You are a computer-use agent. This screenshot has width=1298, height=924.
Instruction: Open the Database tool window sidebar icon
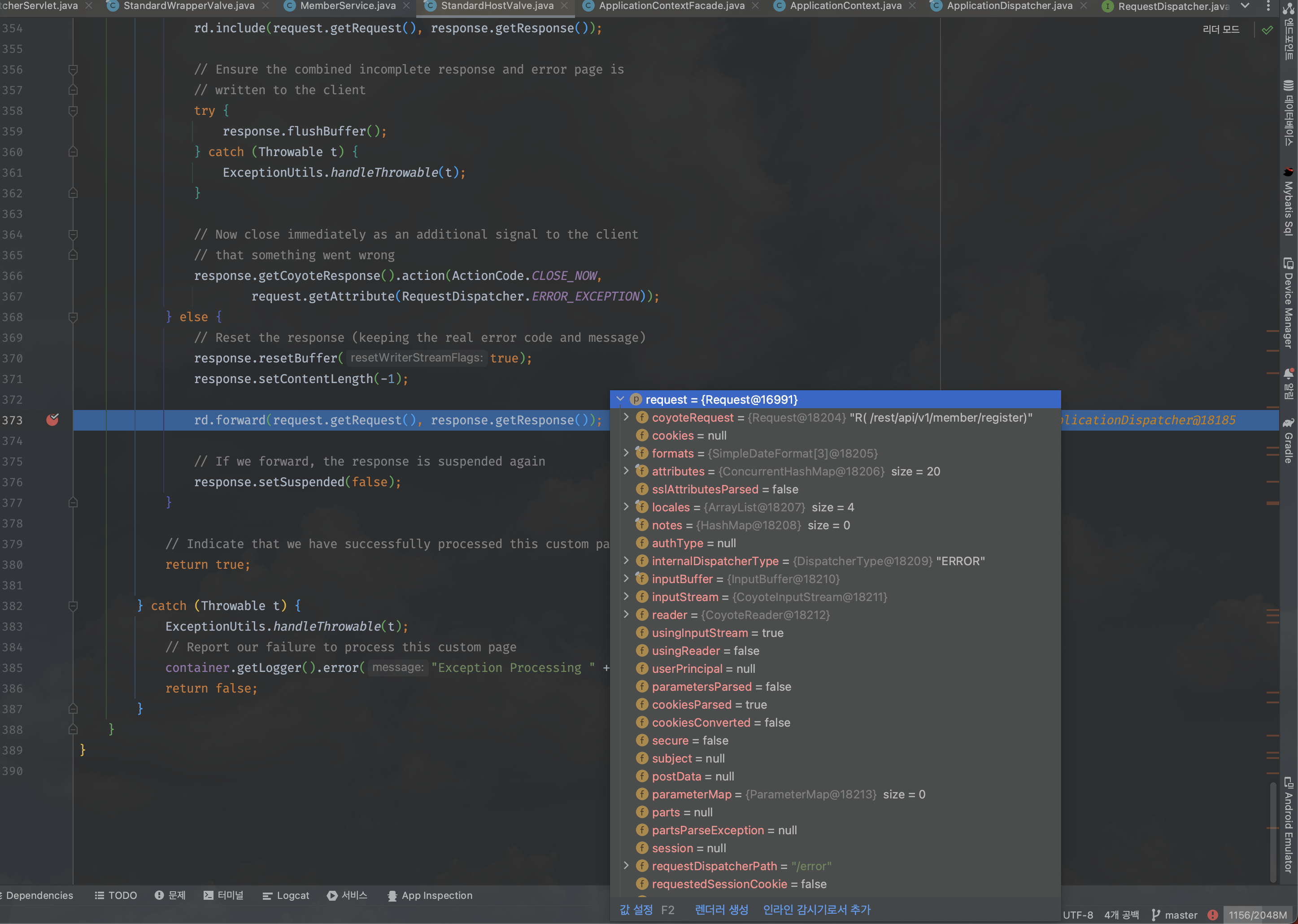pyautogui.click(x=1288, y=113)
